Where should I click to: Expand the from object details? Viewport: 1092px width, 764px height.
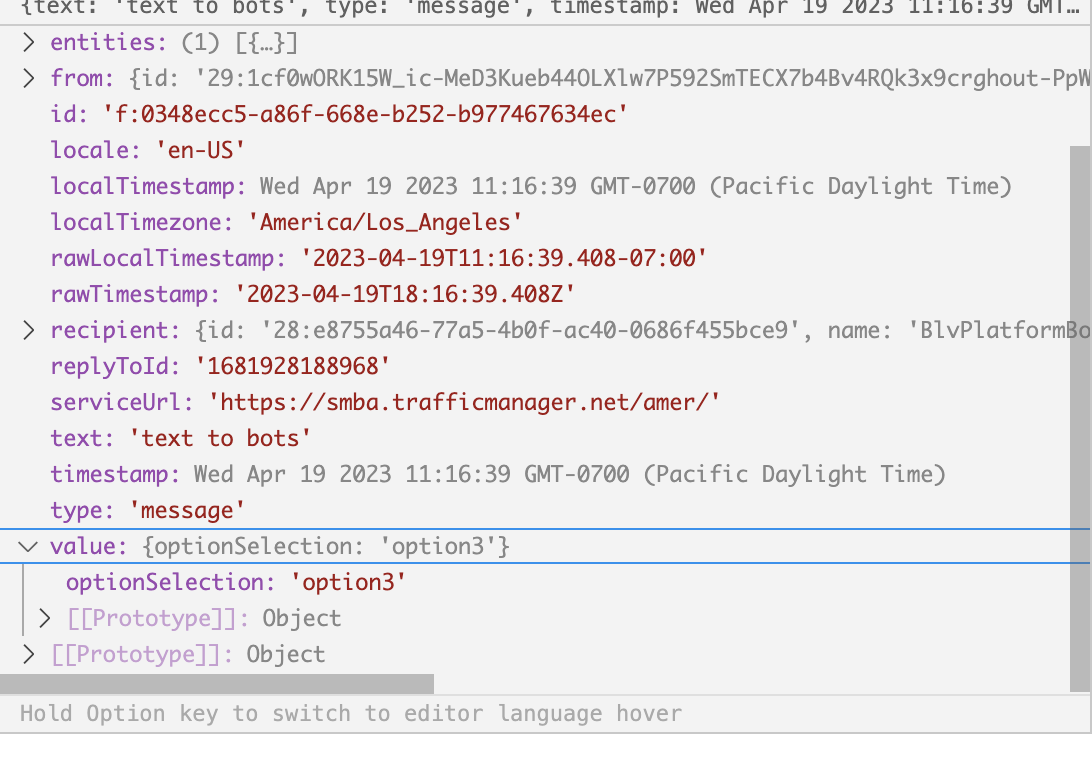point(27,78)
